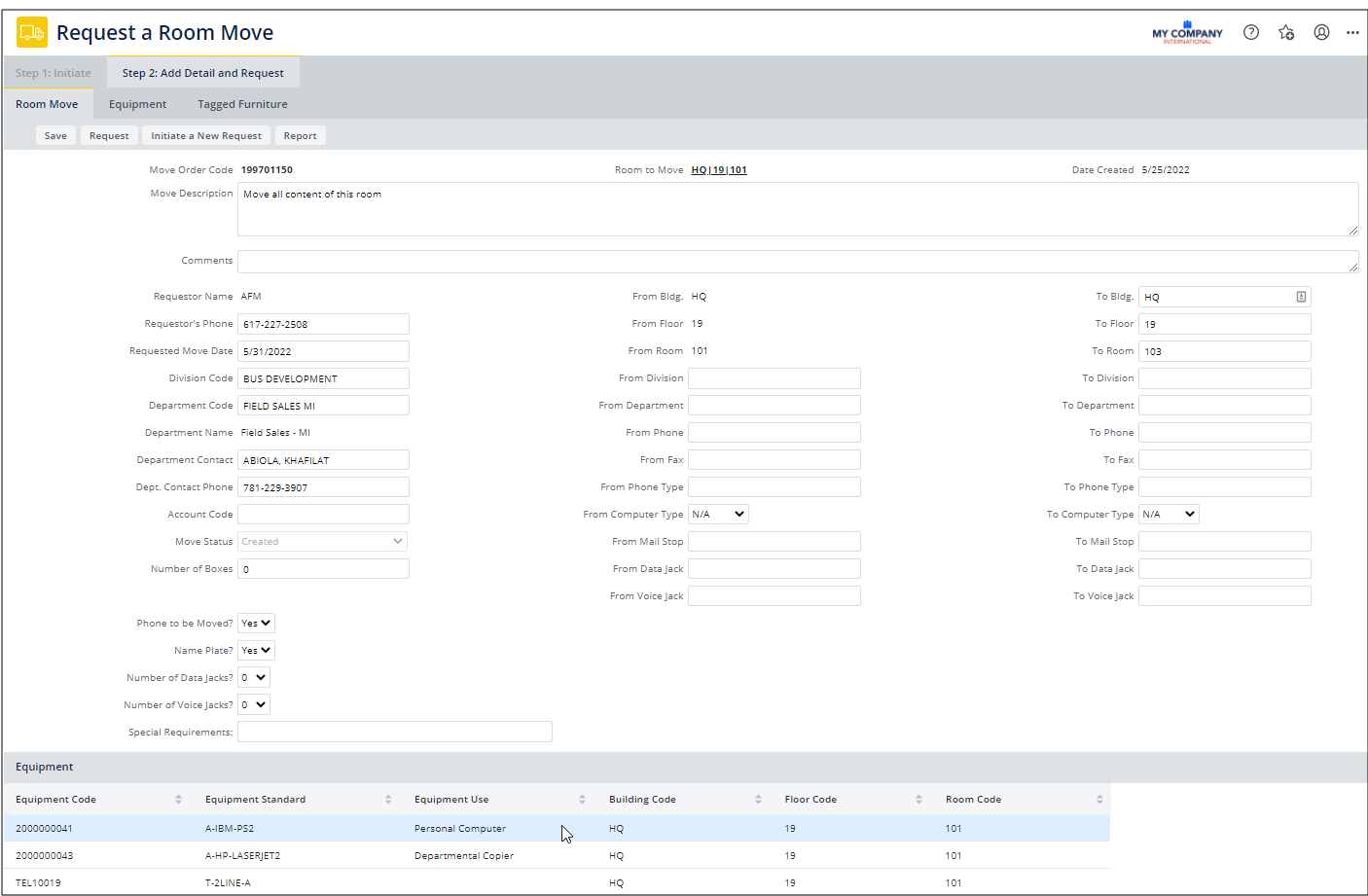The width and height of the screenshot is (1368, 896).
Task: Click the Account Code field
Action: pos(323,515)
